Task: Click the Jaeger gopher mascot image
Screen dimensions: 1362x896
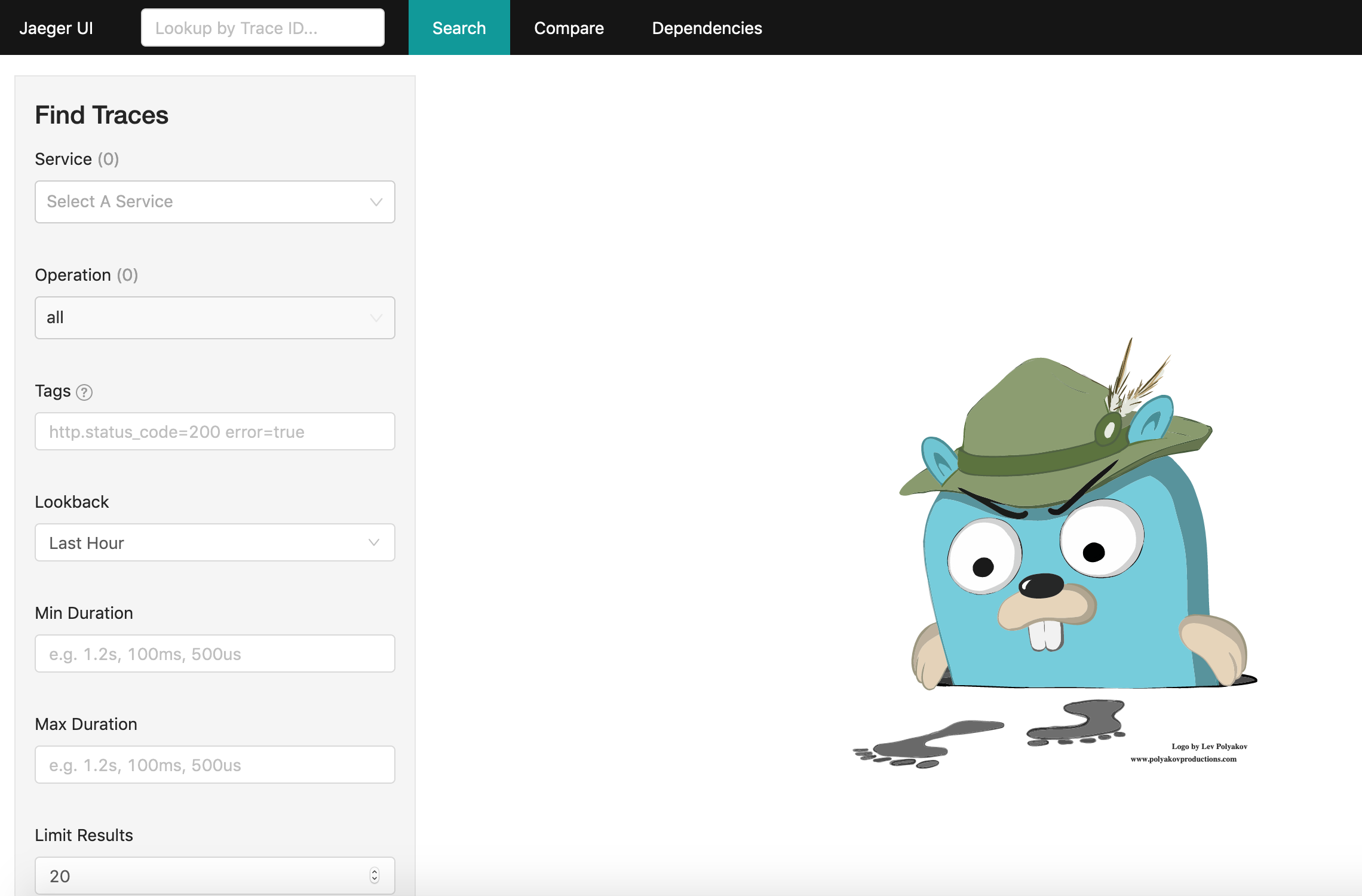Action: (1055, 553)
